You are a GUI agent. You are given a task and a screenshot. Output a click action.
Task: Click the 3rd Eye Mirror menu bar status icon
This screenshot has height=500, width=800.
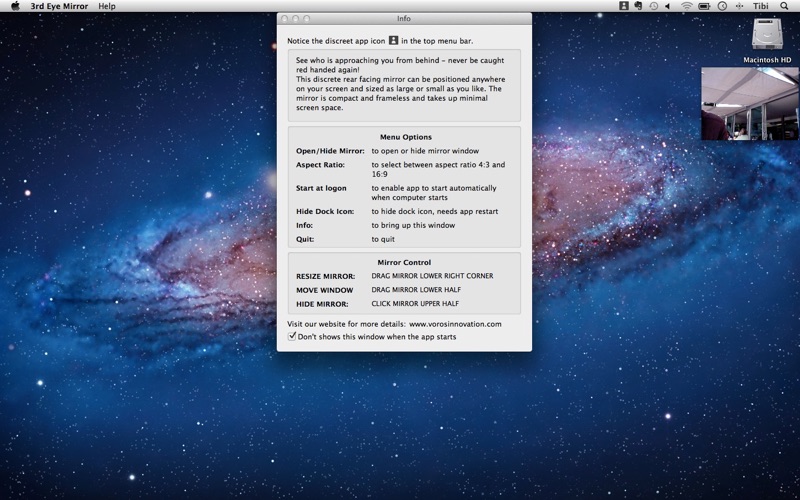tap(624, 6)
